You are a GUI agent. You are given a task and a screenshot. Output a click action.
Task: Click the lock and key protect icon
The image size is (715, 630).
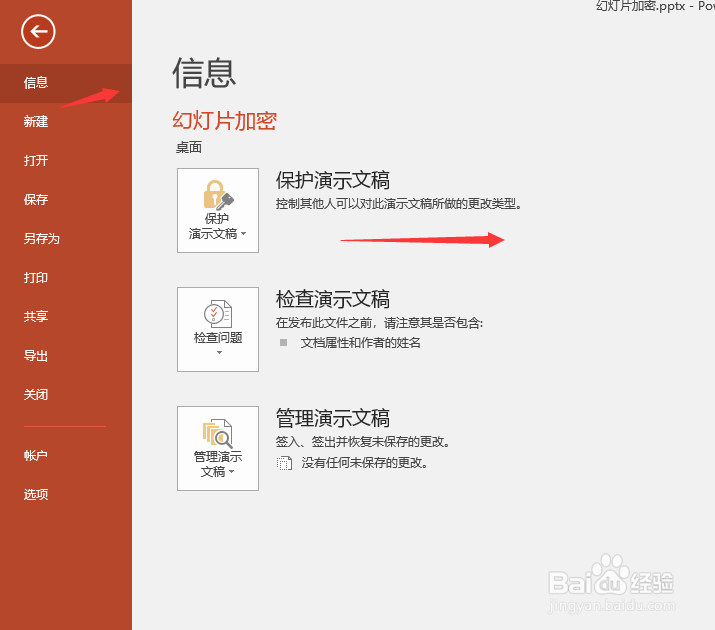(218, 195)
